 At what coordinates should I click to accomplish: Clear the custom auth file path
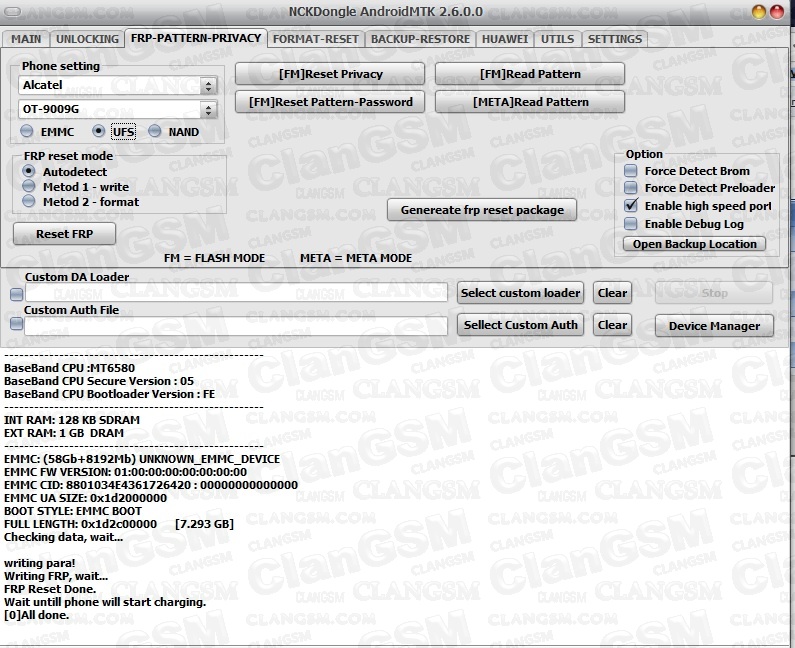pos(612,325)
